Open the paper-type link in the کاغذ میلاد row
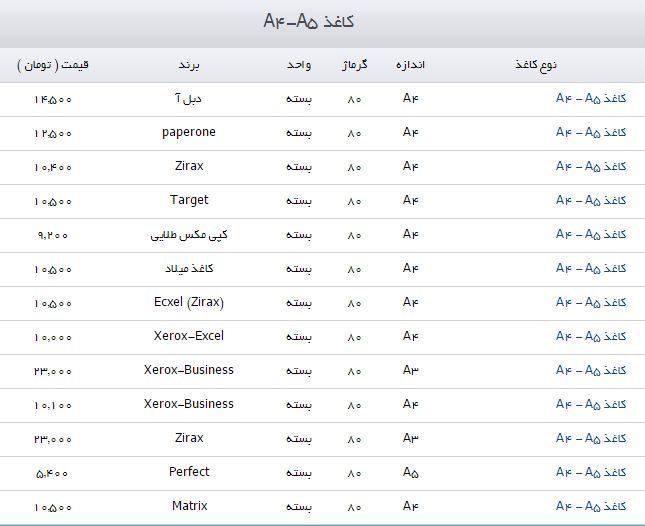 (591, 269)
